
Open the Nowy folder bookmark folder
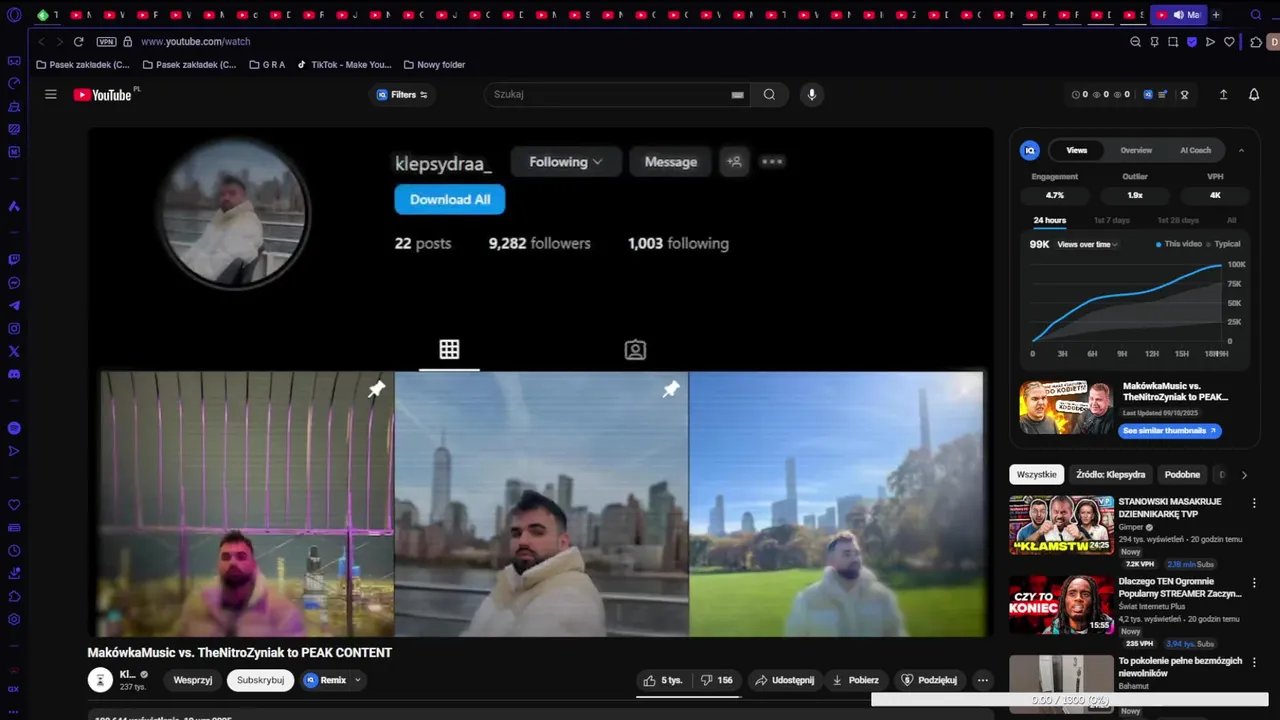click(434, 65)
